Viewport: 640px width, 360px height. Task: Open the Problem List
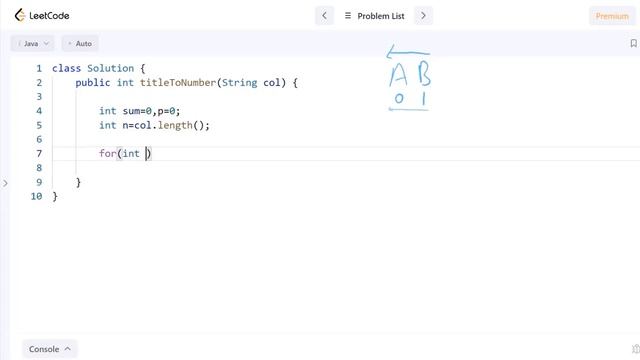point(374,16)
